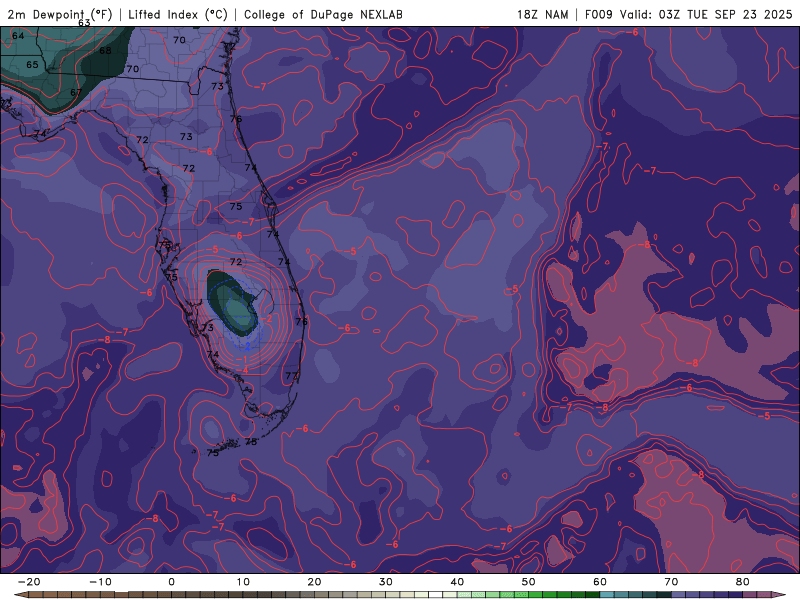Click the dewpoint value 64 in the green area

[18, 36]
